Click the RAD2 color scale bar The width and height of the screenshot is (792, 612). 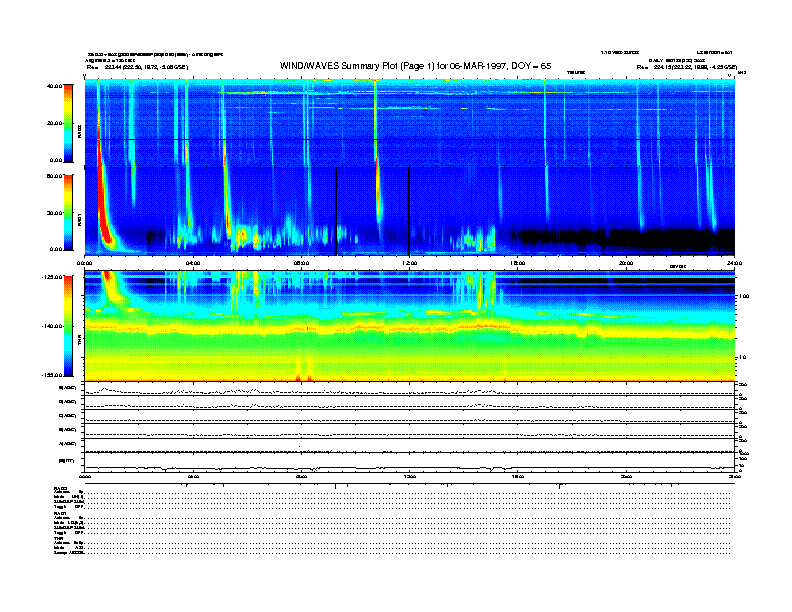click(x=68, y=123)
